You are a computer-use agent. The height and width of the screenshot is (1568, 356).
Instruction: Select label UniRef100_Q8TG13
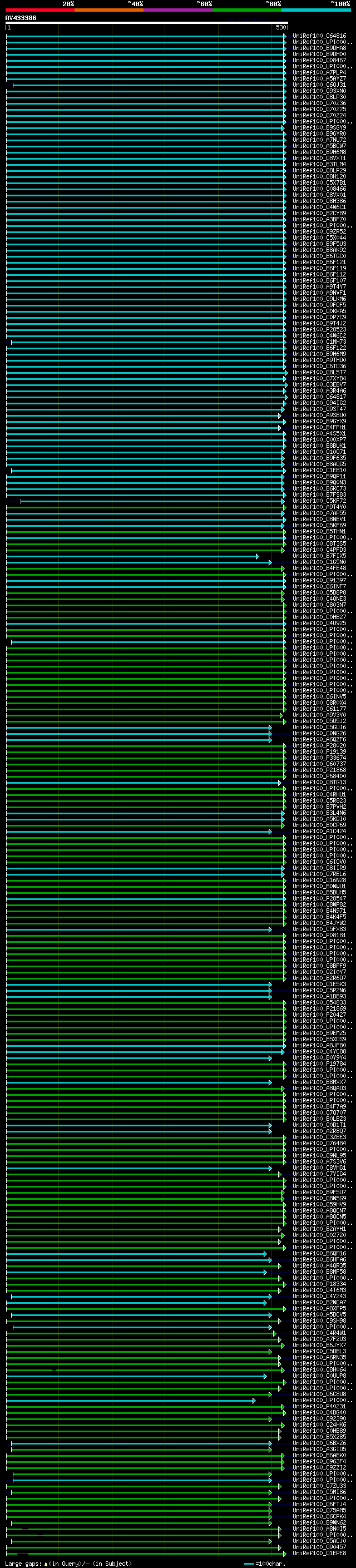coord(319,782)
